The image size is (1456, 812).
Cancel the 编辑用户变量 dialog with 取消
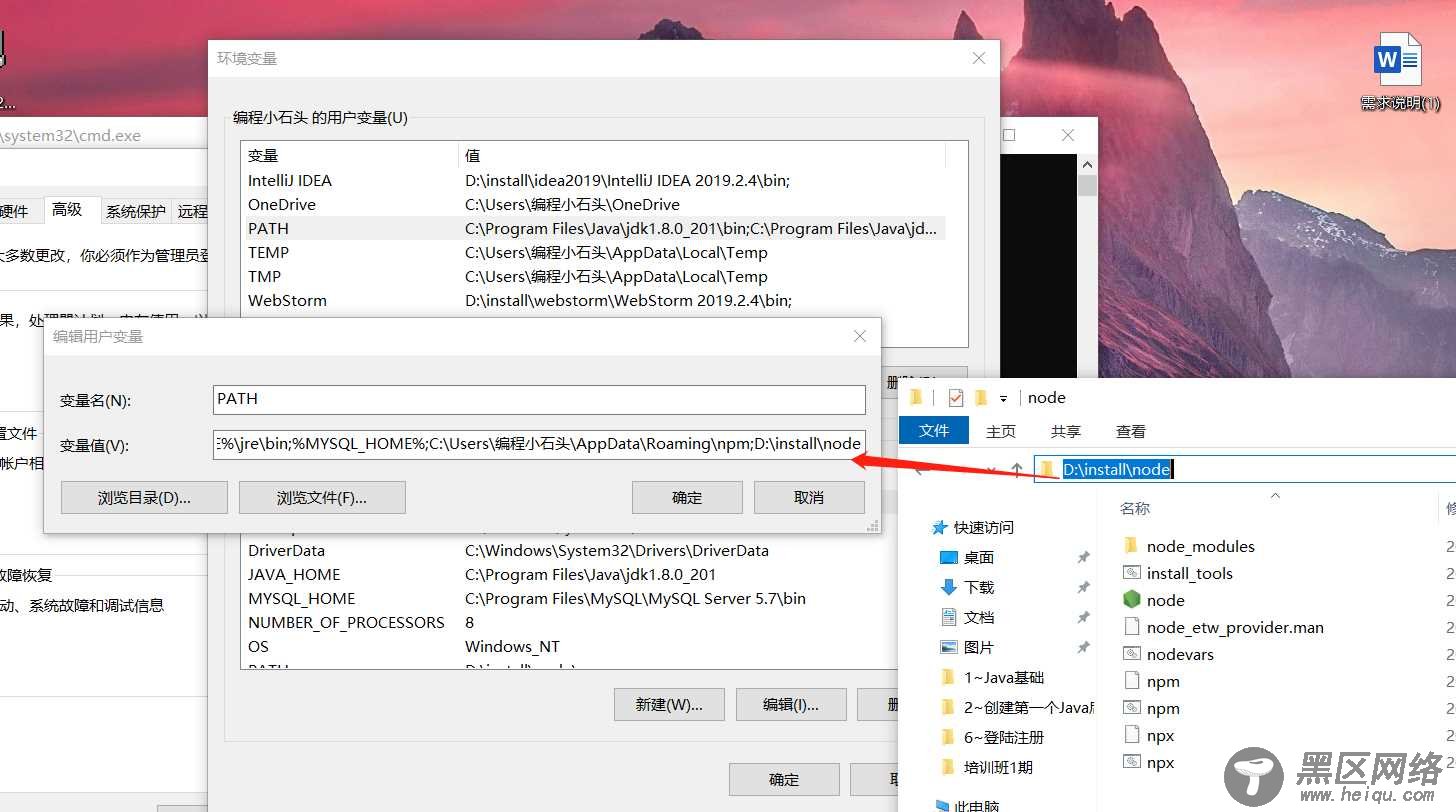(809, 497)
